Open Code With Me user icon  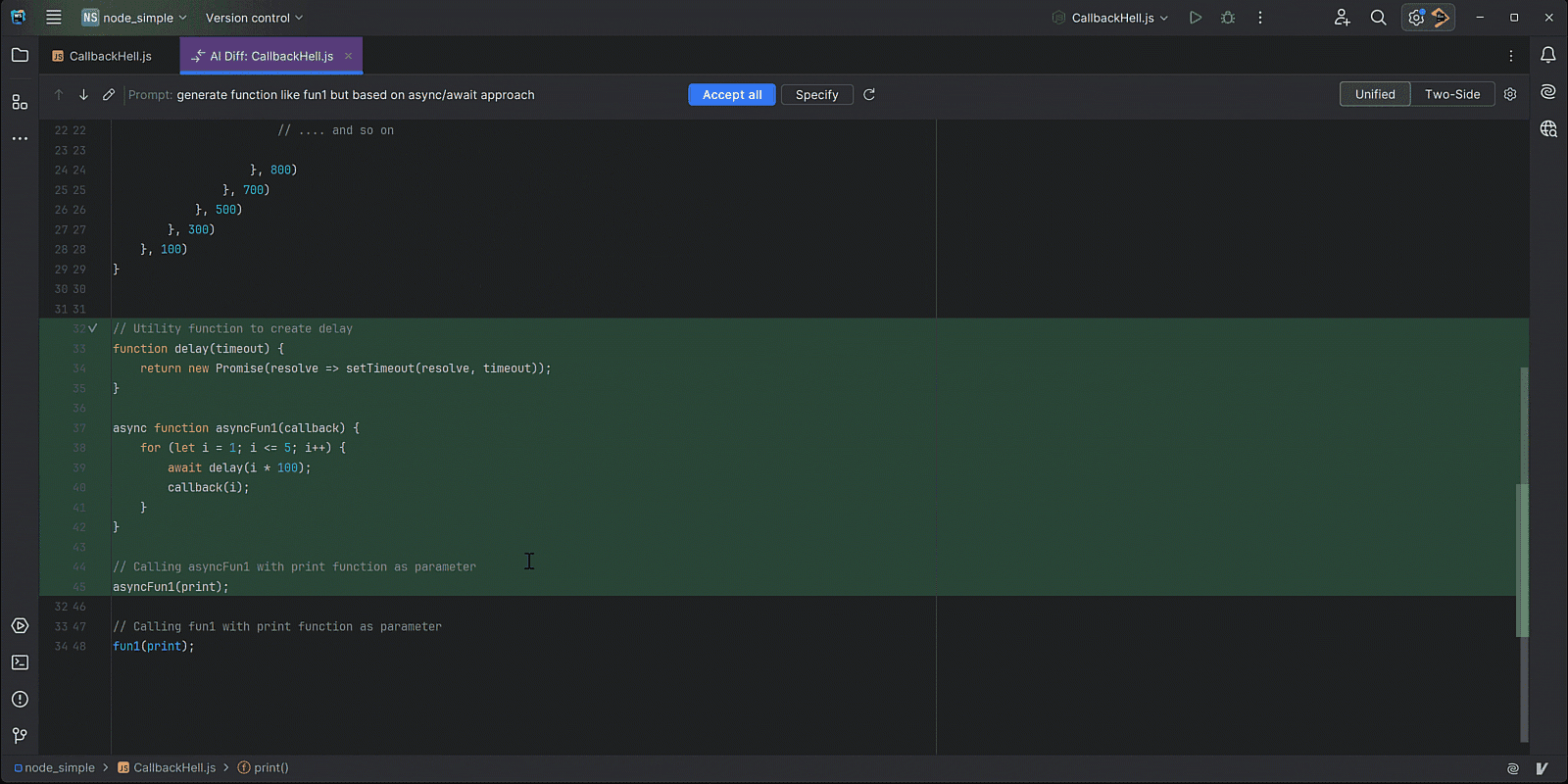(1342, 18)
